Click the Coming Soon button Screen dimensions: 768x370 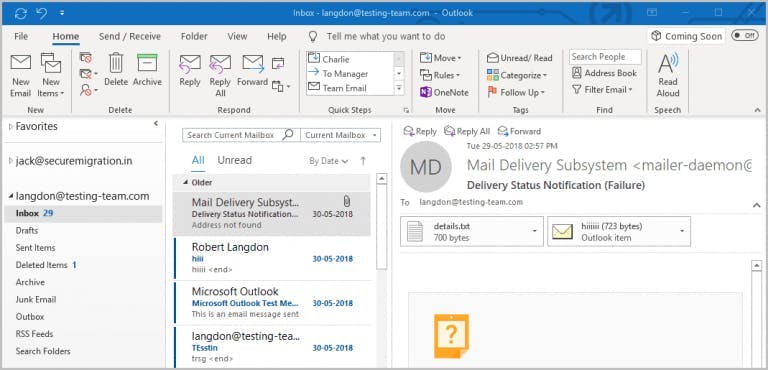click(686, 36)
